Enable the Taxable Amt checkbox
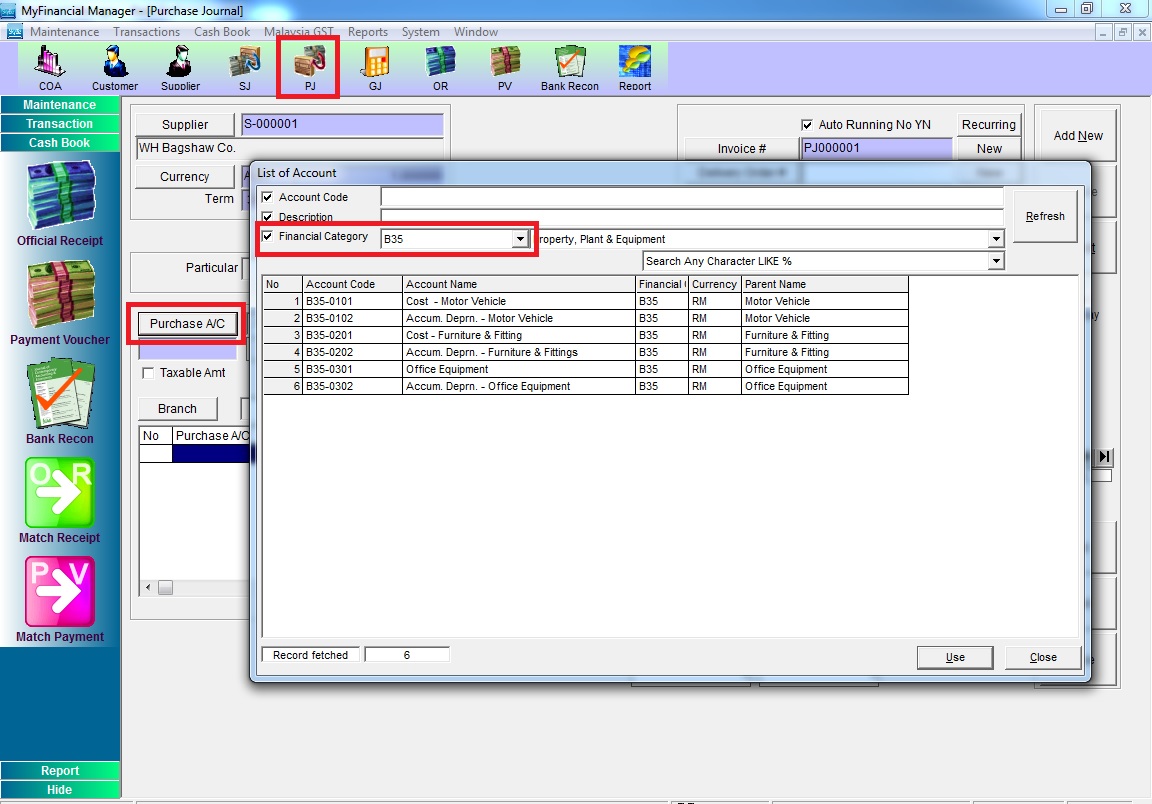 pos(149,373)
